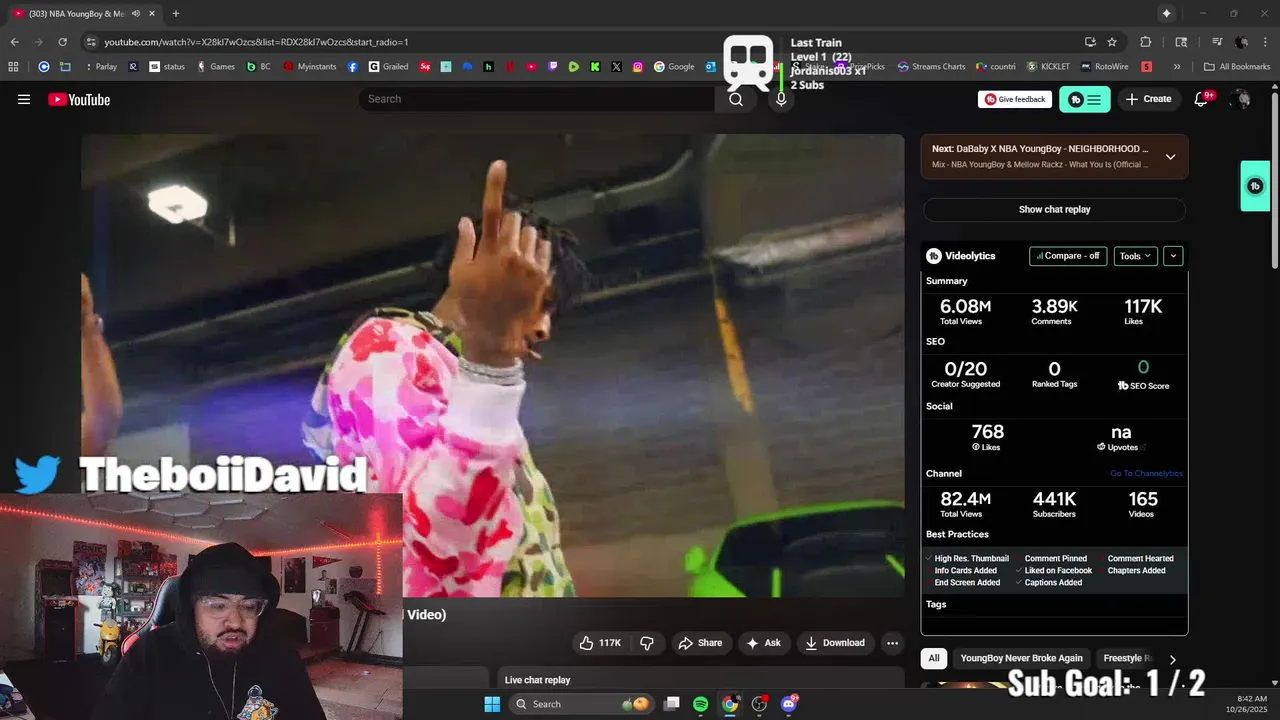Screen dimensions: 1280x720
Task: Open Chrome three-dot menu
Action: (x=1265, y=42)
